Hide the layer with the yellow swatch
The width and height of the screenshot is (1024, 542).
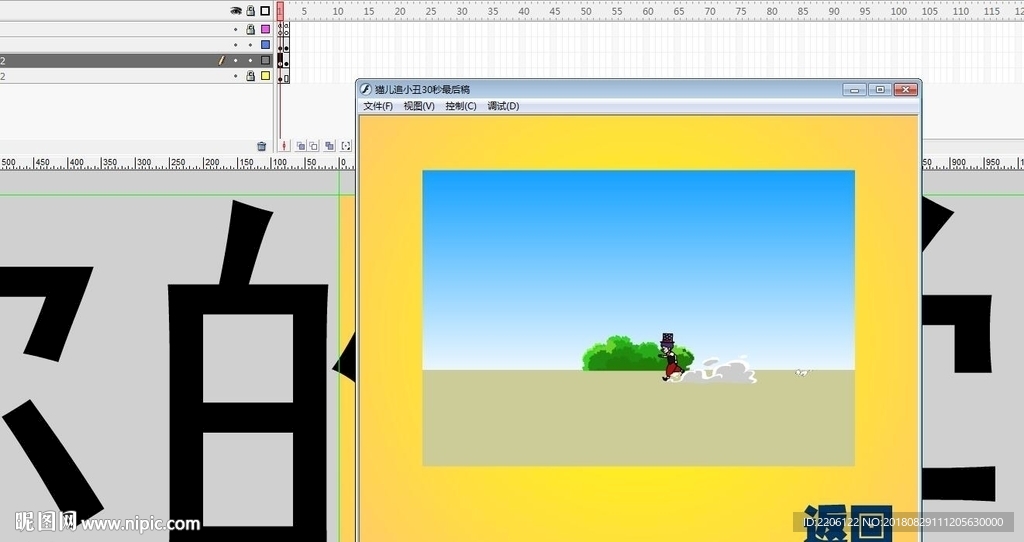[236, 76]
